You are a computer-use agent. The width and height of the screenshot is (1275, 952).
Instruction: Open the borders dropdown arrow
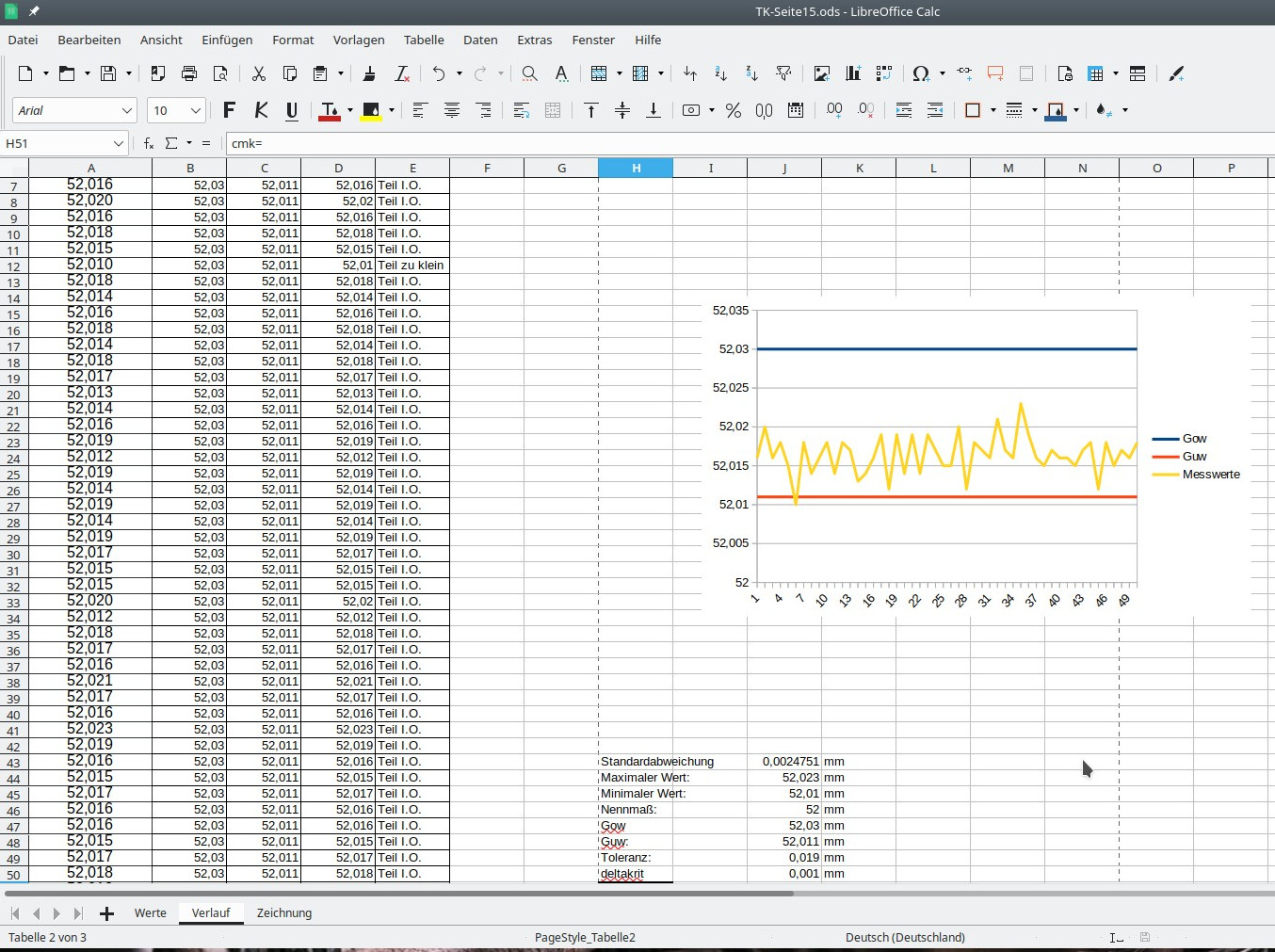click(993, 110)
